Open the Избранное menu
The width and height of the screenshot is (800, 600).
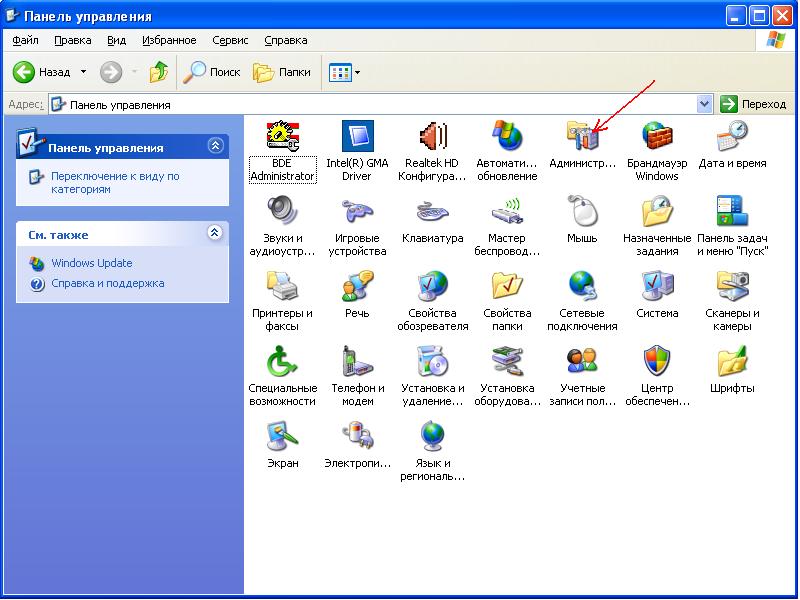169,40
